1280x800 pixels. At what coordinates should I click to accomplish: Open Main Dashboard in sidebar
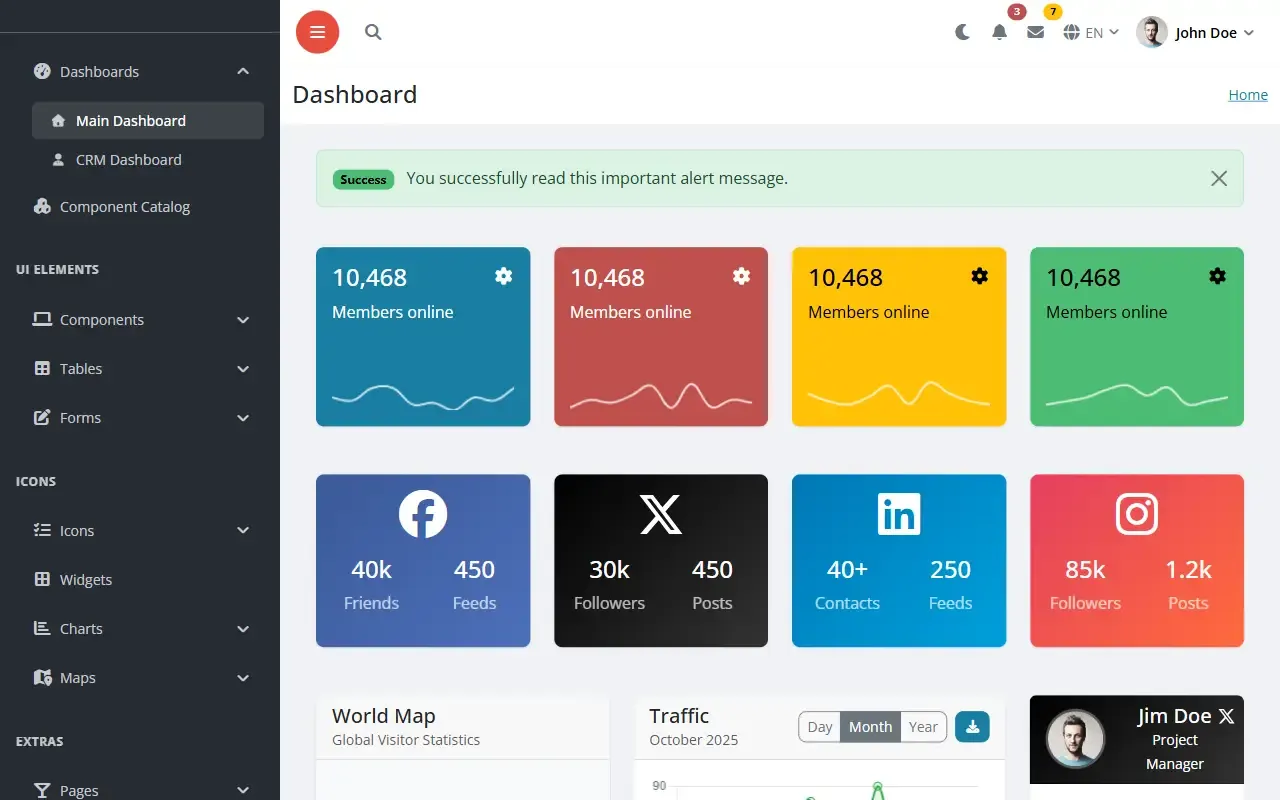(148, 121)
